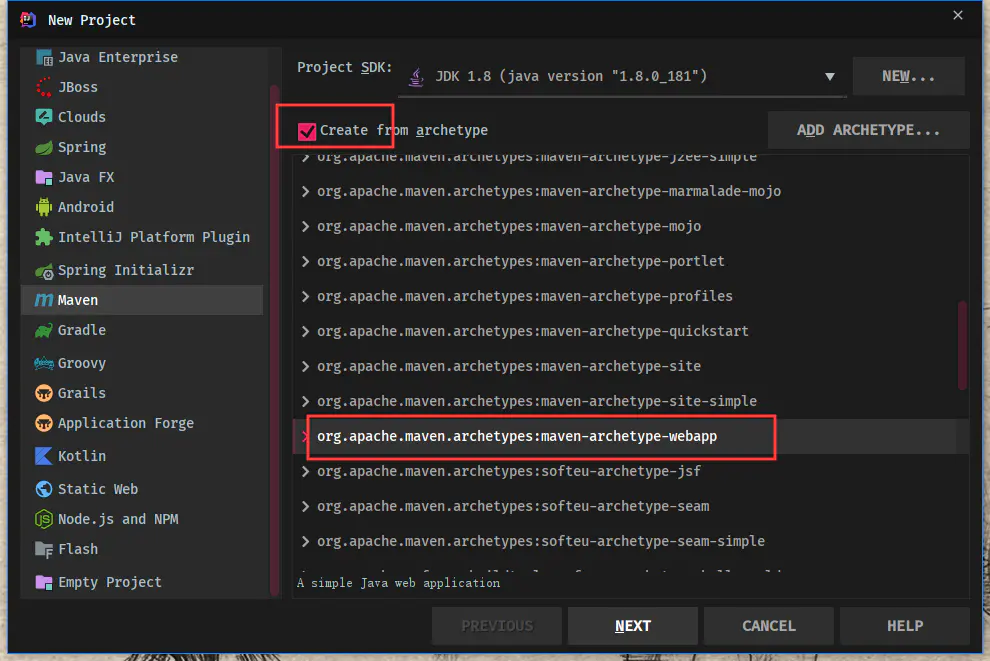990x661 pixels.
Task: Expand softeu-archetype-seam-simple node
Action: (x=306, y=542)
